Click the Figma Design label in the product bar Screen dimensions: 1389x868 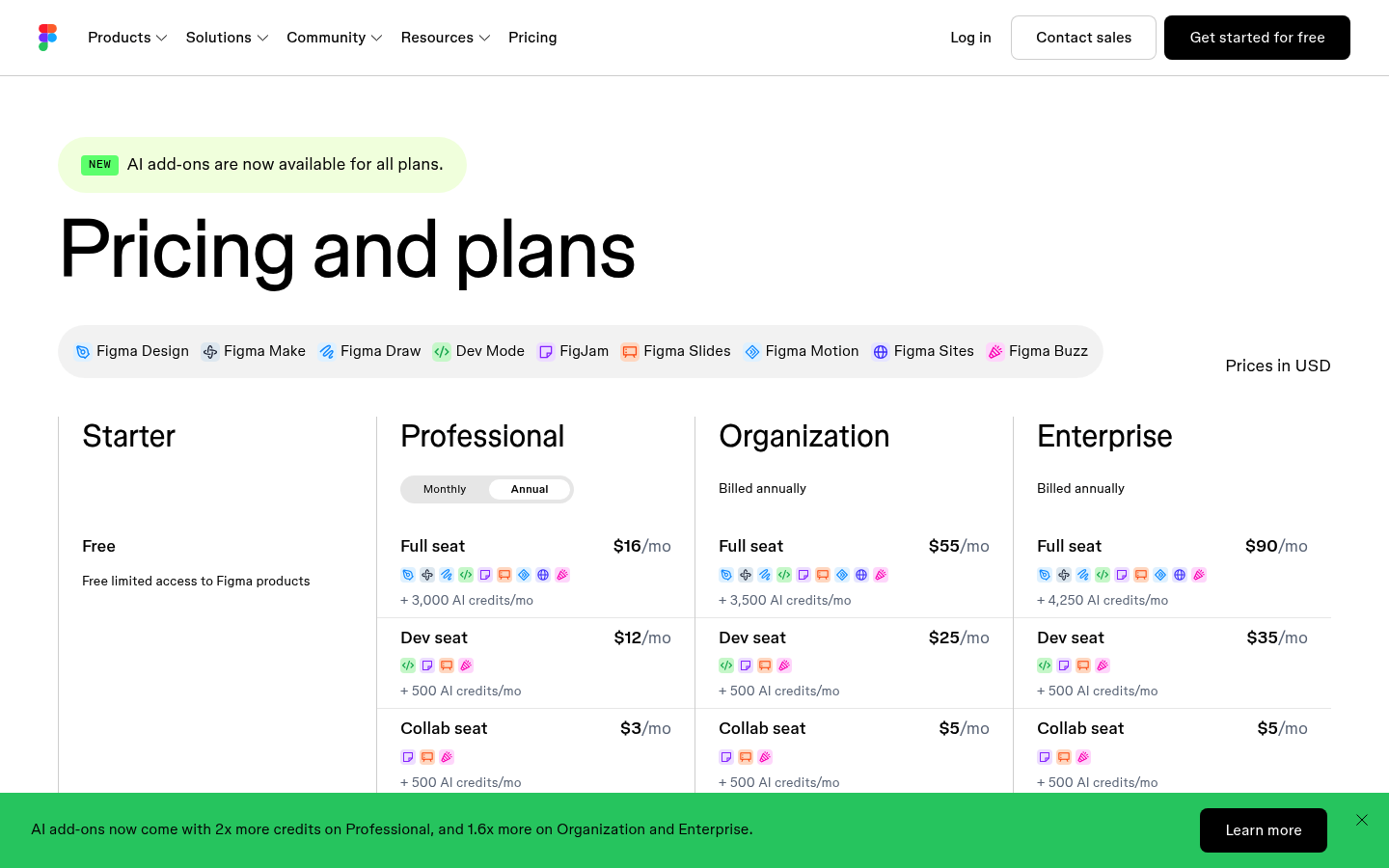(143, 351)
